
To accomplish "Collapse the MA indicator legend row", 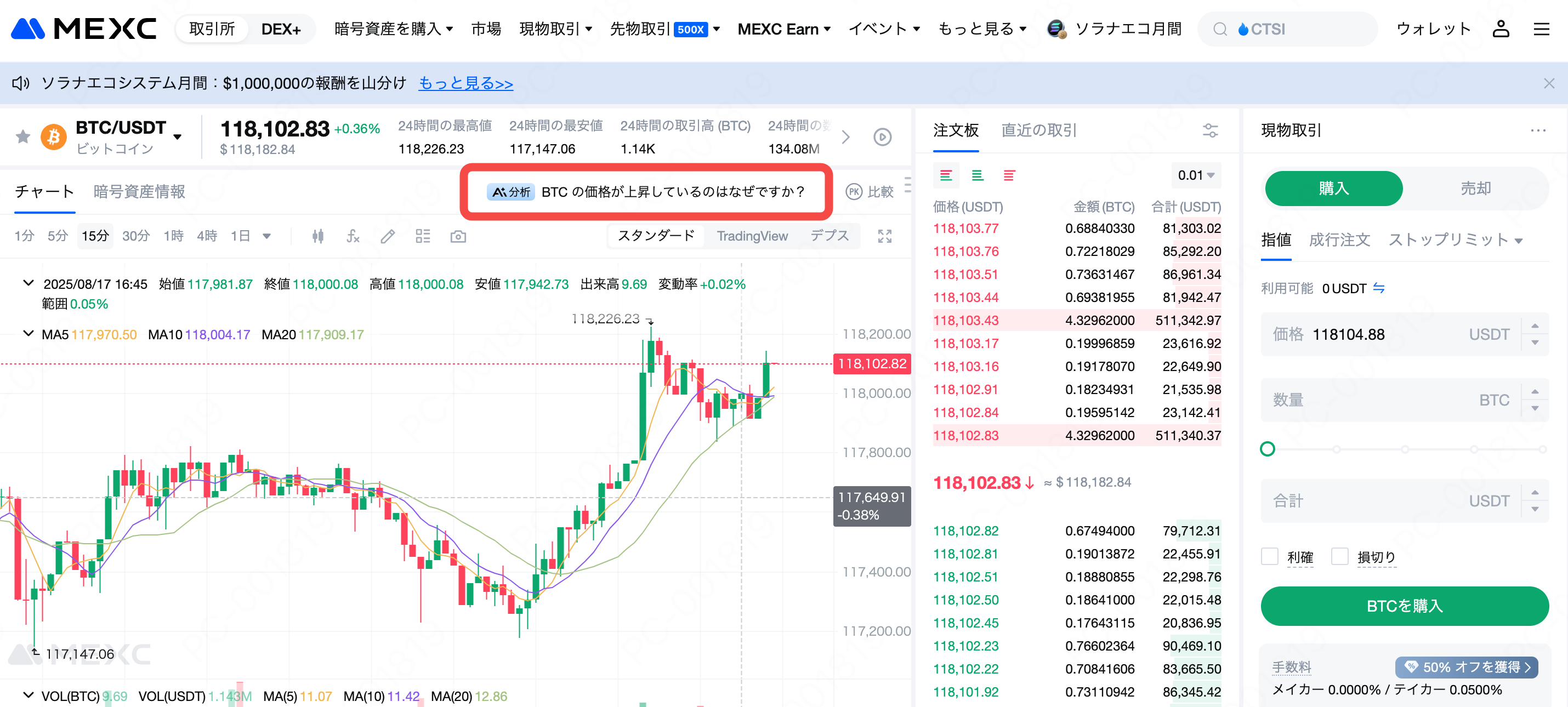I will coord(28,334).
